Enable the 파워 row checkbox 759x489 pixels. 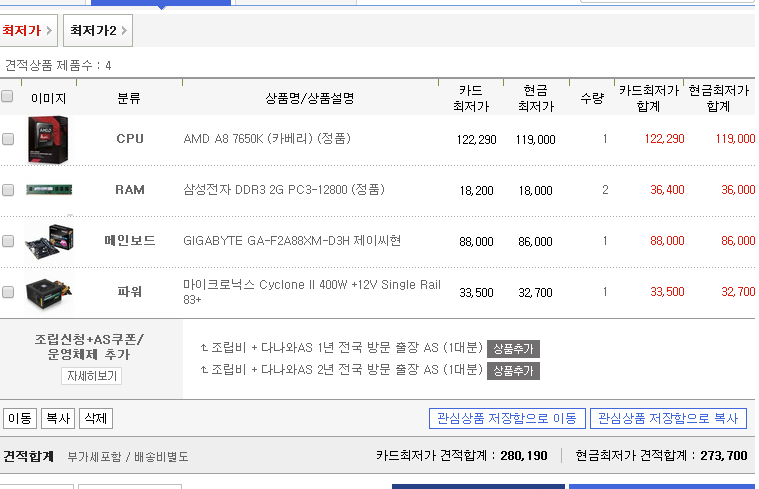pyautogui.click(x=8, y=292)
